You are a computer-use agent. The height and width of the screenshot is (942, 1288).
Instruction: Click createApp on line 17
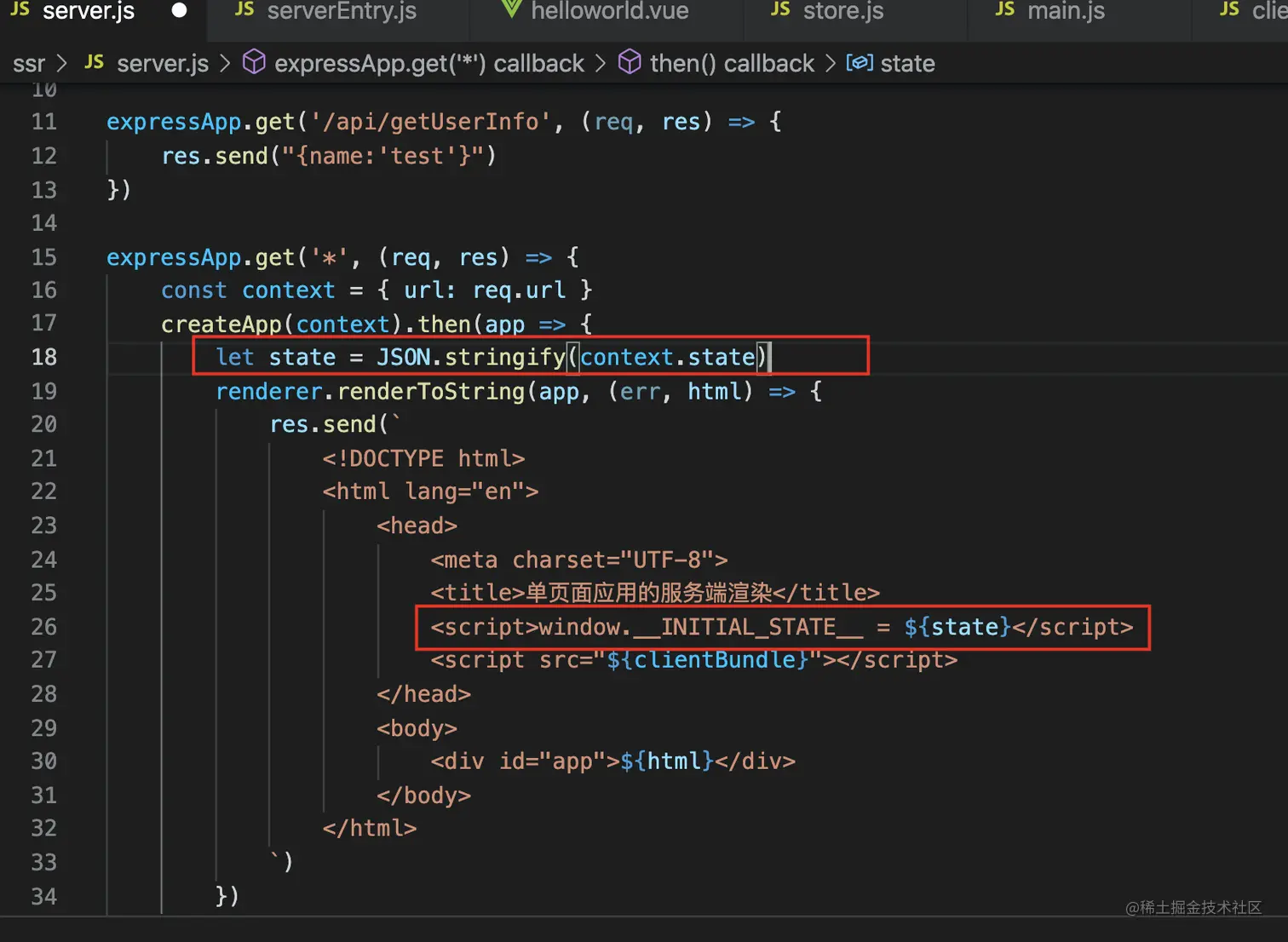221,325
